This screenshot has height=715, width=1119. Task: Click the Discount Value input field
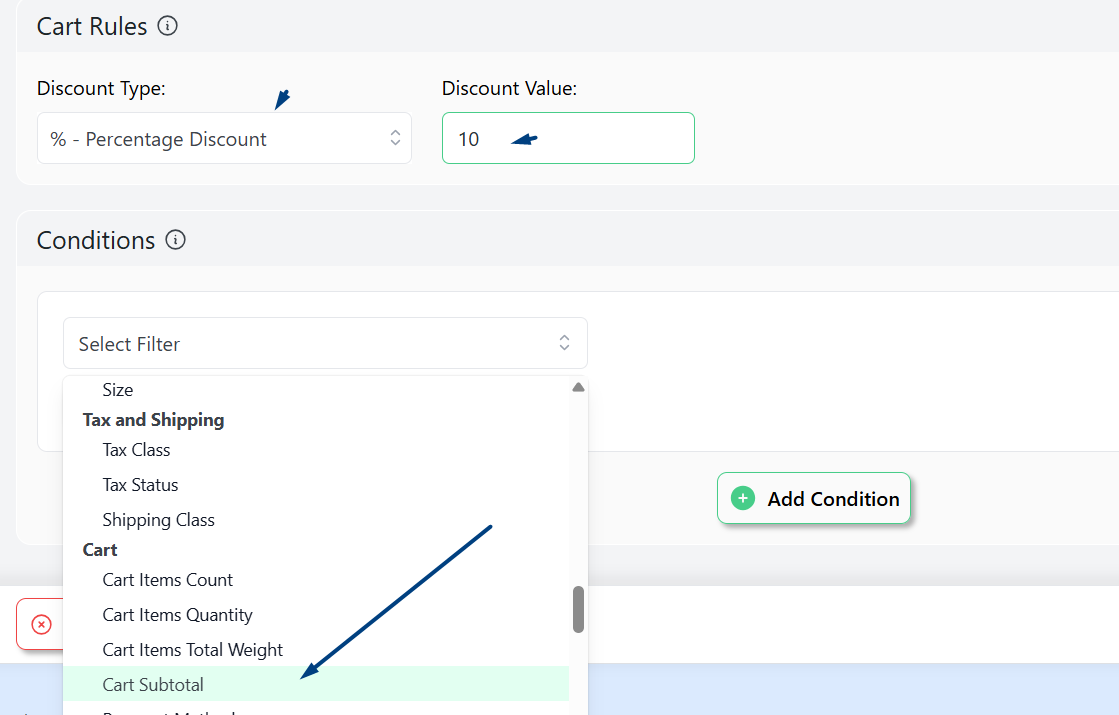pos(568,138)
